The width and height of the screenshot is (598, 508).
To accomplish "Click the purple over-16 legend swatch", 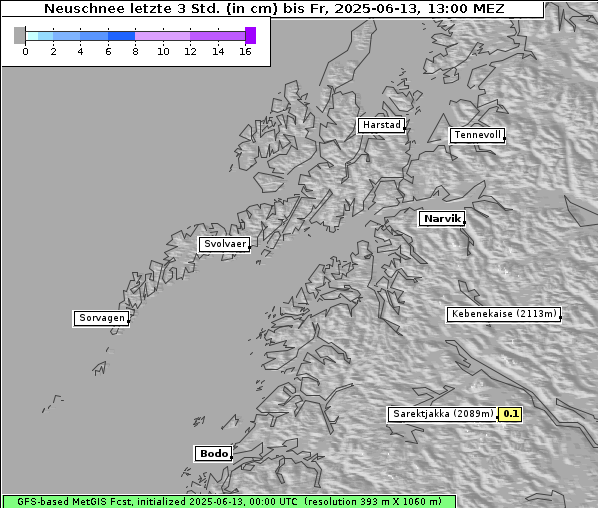I will coord(251,35).
